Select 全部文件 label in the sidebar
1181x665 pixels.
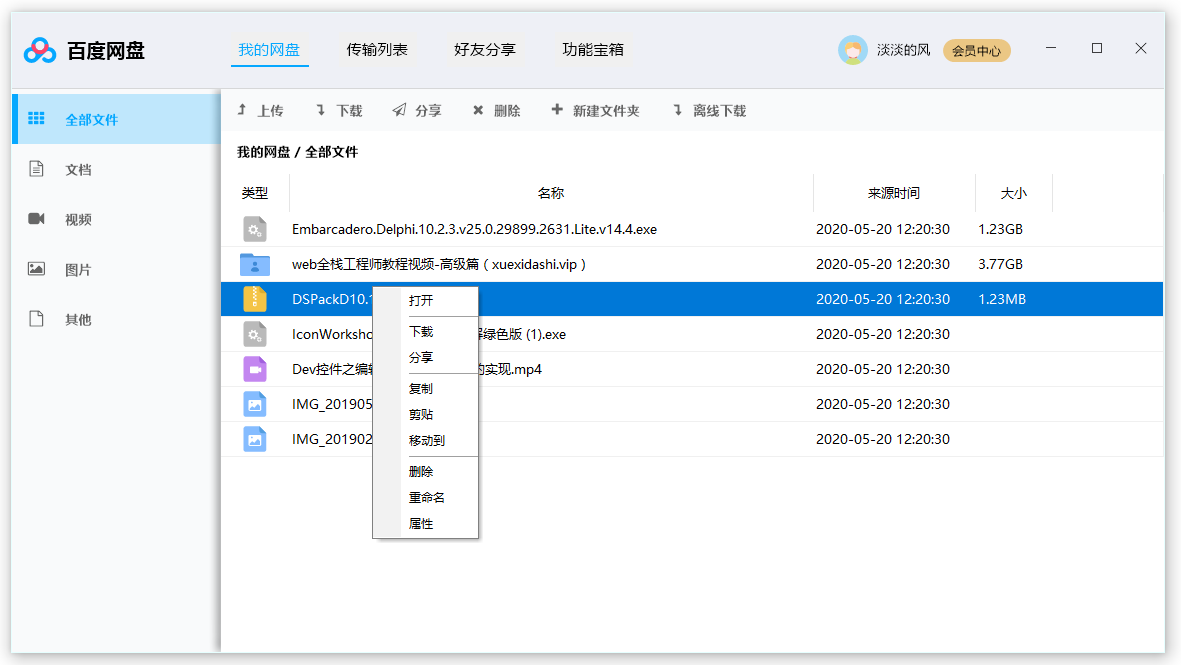coord(91,120)
